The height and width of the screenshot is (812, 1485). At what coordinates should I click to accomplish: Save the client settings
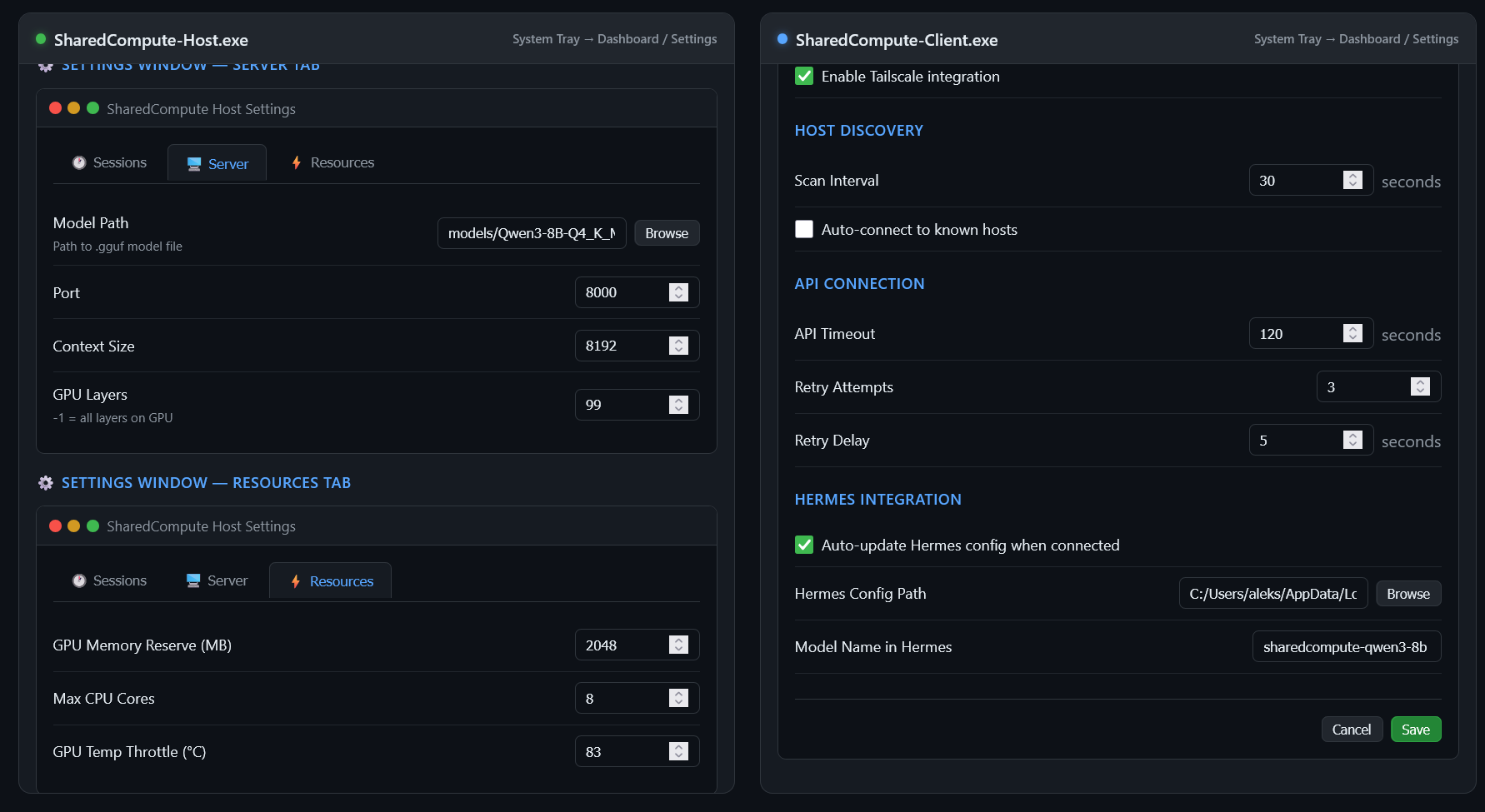[1416, 730]
